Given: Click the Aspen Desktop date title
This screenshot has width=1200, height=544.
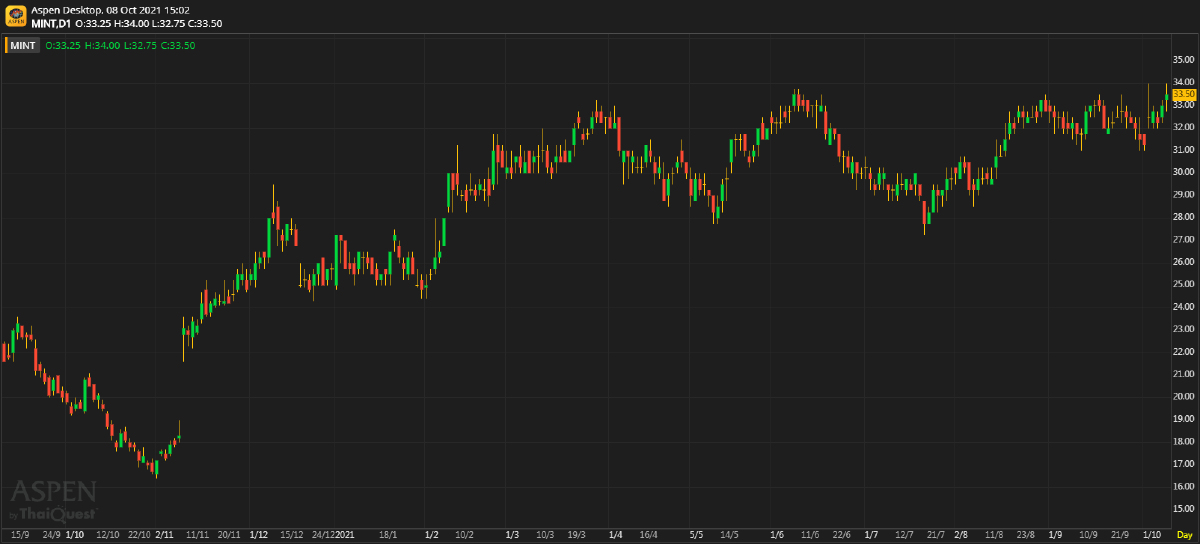Looking at the screenshot, I should pos(111,10).
